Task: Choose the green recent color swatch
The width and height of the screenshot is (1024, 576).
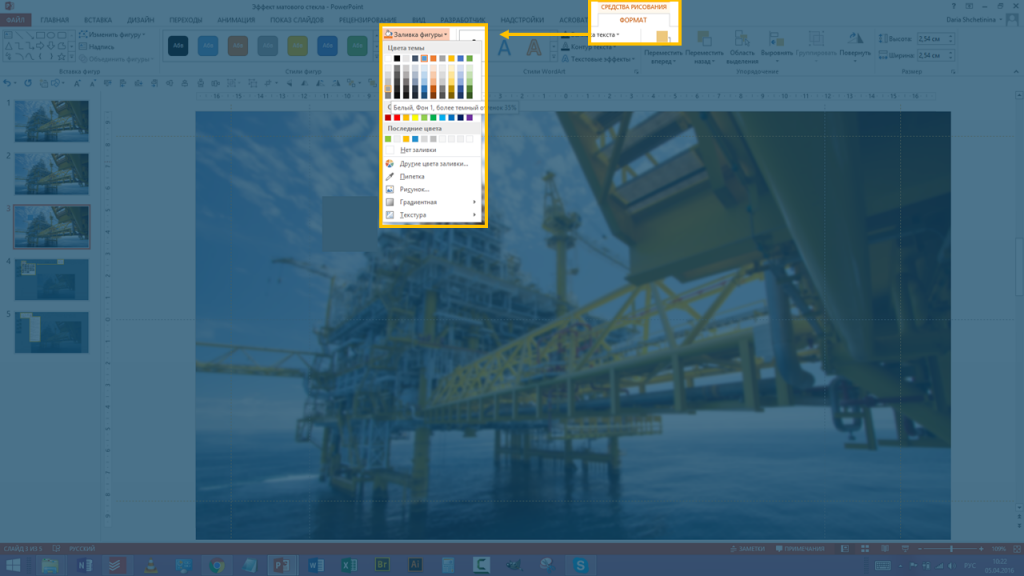Action: (389, 139)
